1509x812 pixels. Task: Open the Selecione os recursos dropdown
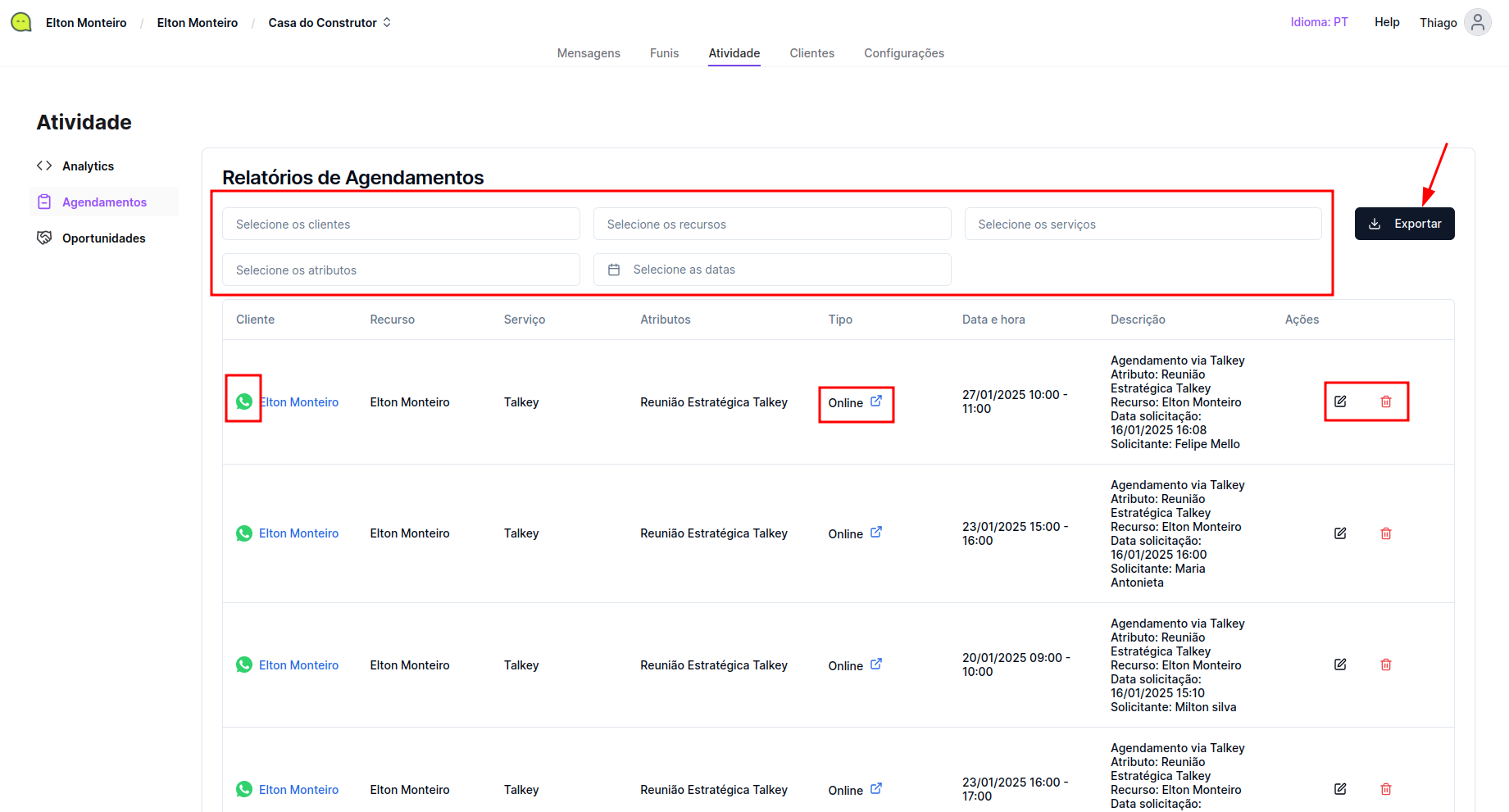771,224
